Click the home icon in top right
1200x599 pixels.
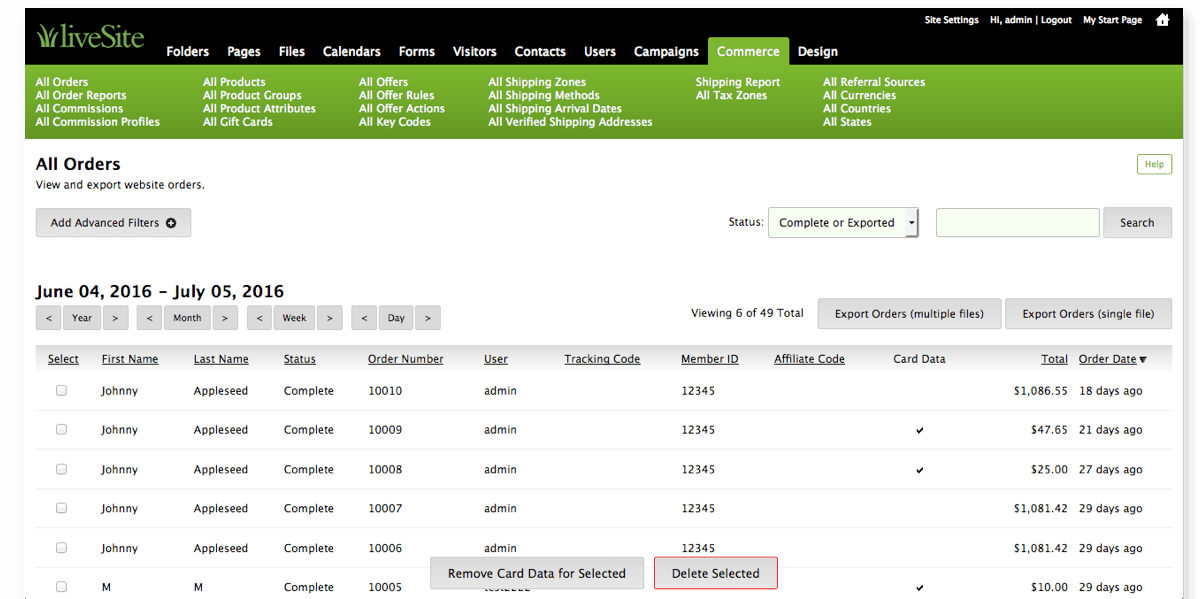1162,20
